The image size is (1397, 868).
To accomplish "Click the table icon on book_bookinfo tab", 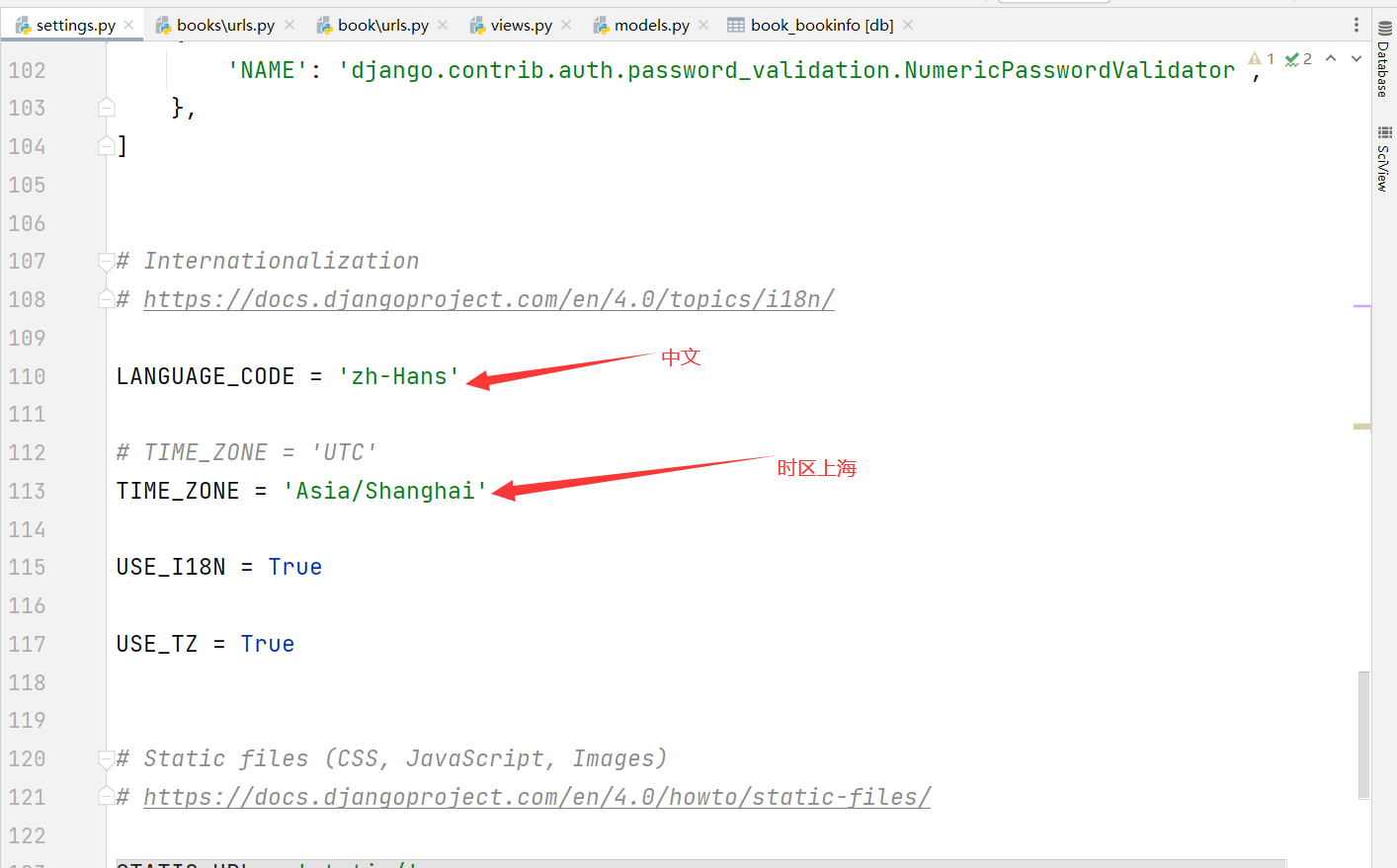I will (736, 26).
